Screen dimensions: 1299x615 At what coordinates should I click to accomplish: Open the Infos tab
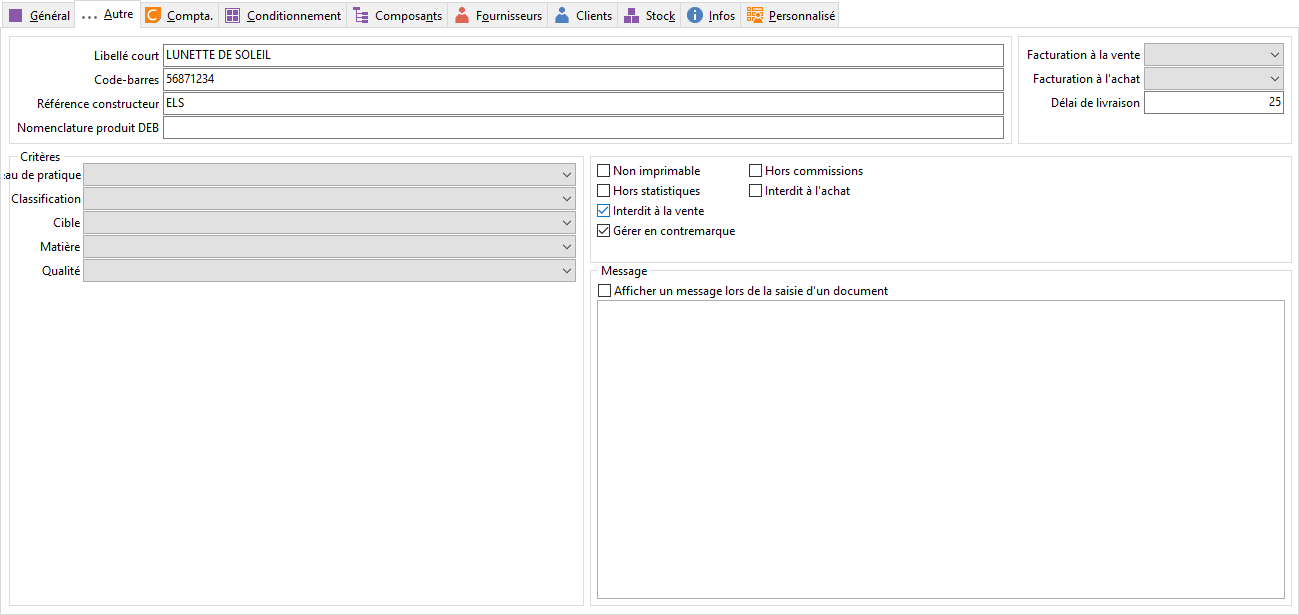[x=711, y=16]
